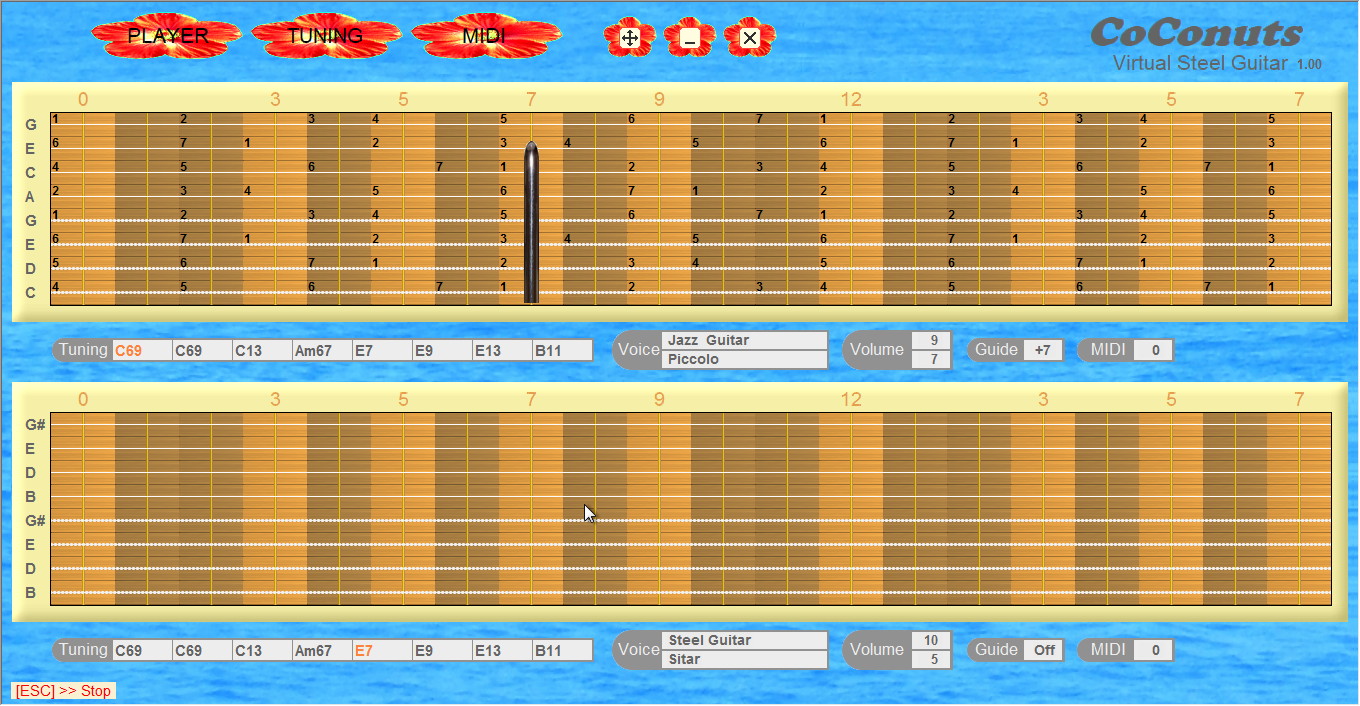The image size is (1360, 706).
Task: Adjust lower guitar volume value 5
Action: [932, 659]
